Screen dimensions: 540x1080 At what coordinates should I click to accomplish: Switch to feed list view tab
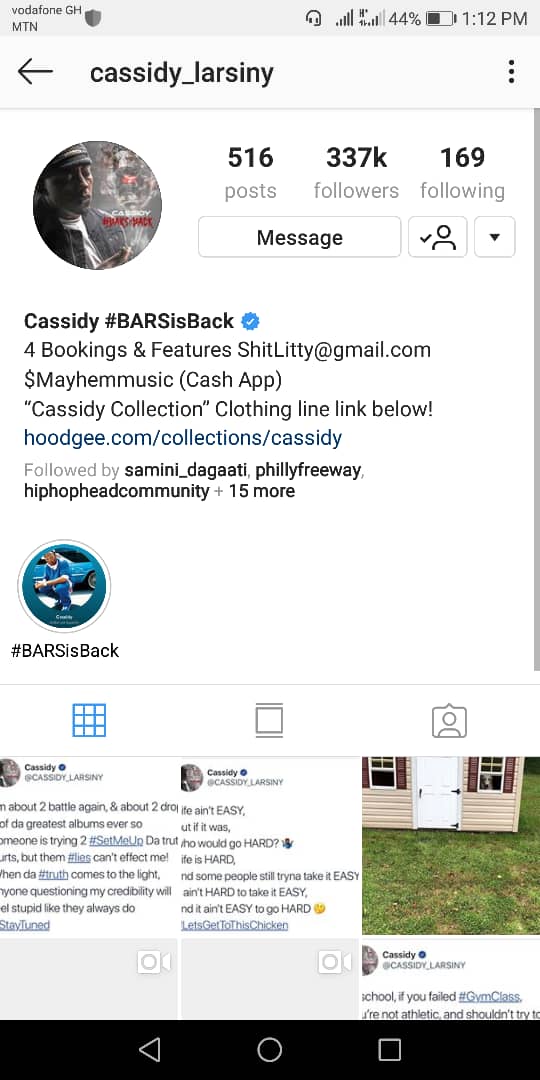coord(269,720)
